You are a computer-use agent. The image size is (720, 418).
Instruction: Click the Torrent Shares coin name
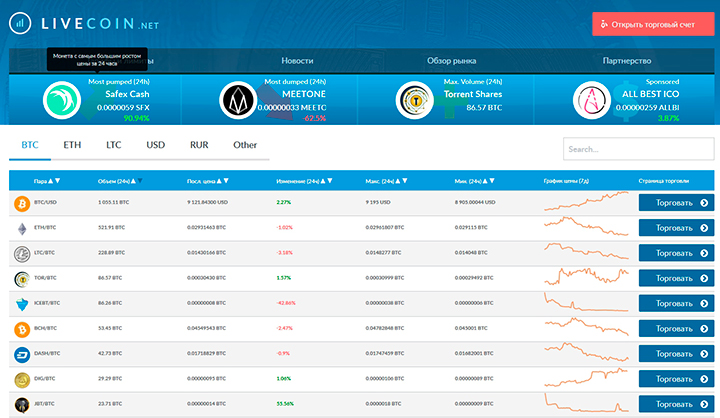click(x=473, y=94)
